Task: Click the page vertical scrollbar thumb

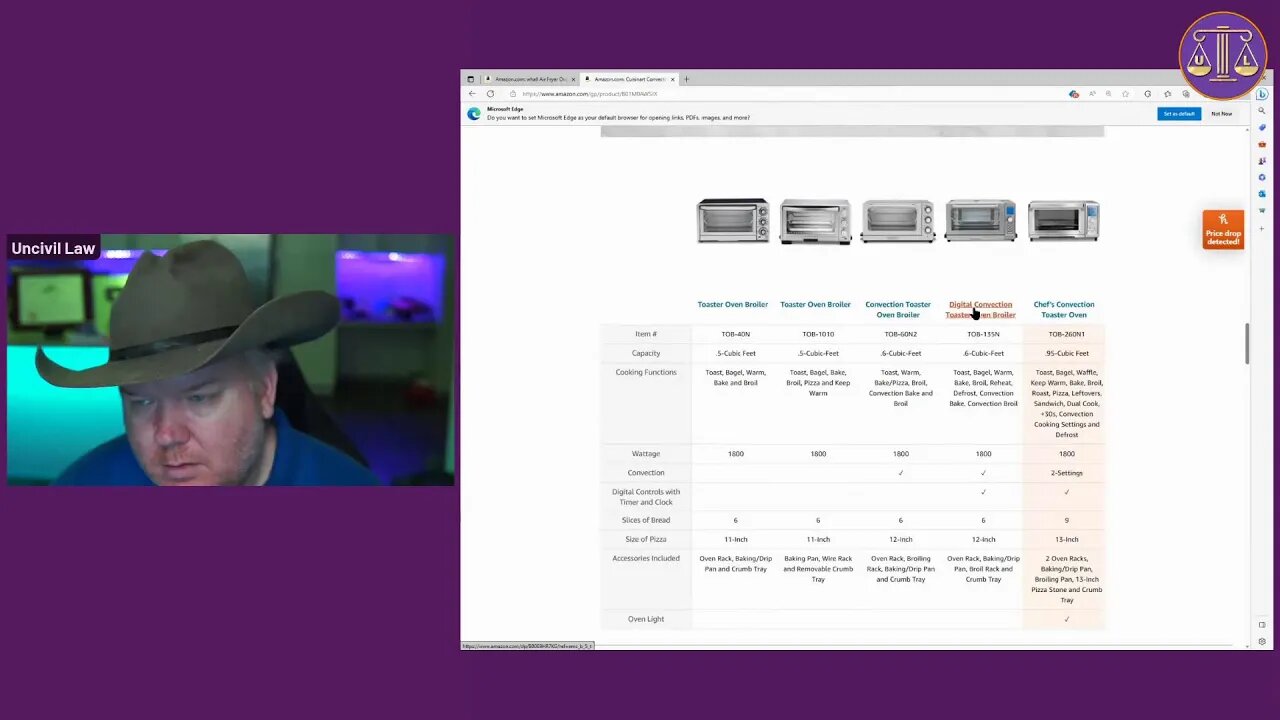Action: (1246, 344)
